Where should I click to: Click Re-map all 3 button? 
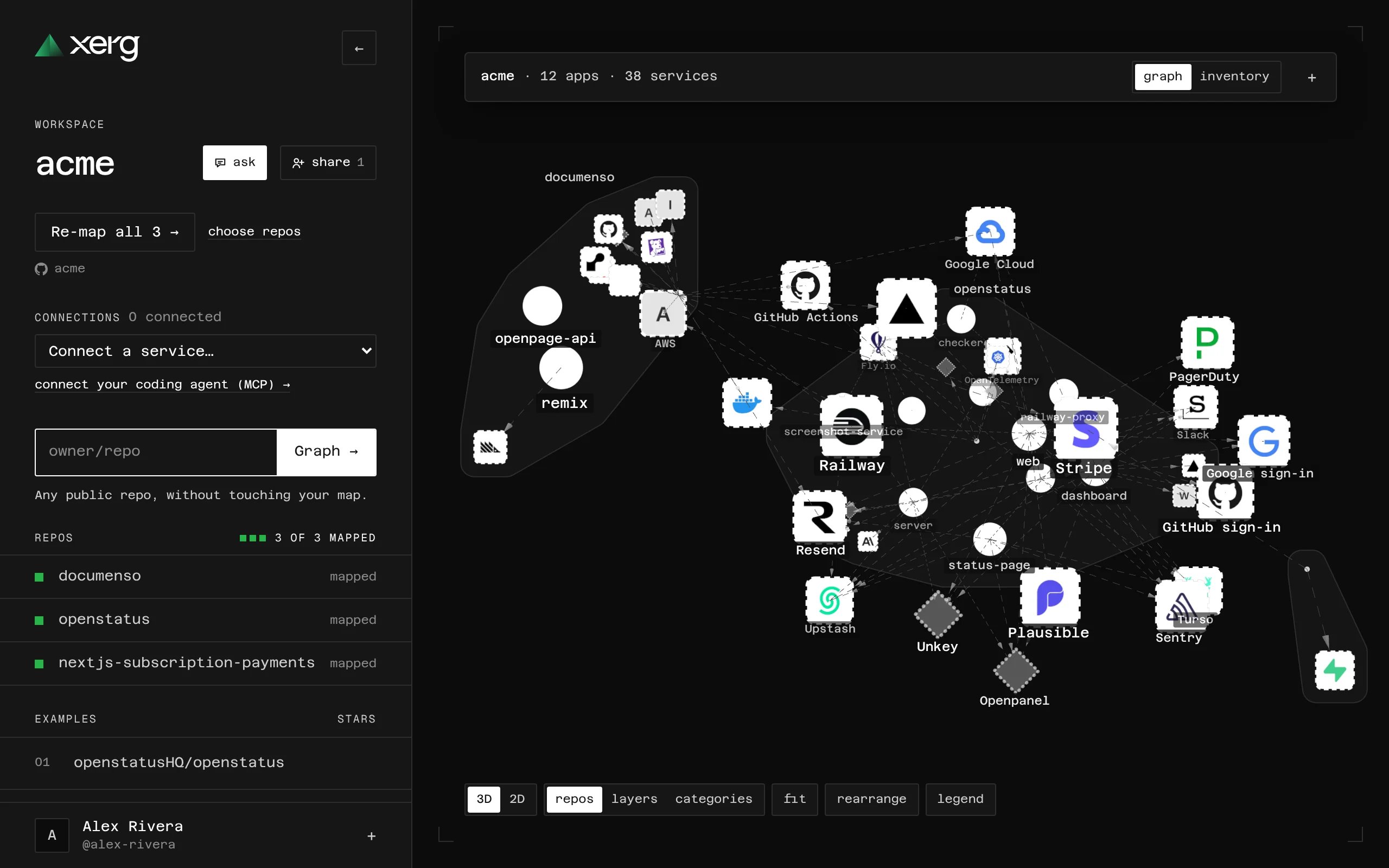click(115, 232)
